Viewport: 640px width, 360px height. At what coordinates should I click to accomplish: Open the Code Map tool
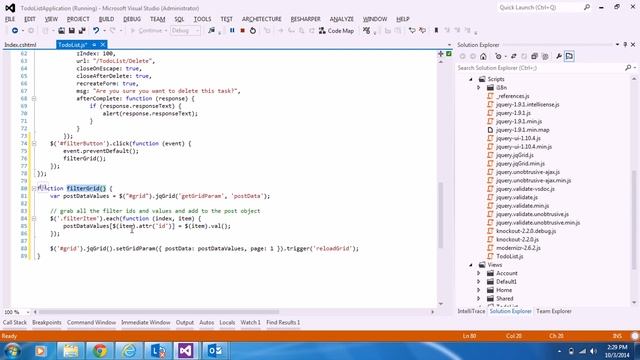click(336, 31)
